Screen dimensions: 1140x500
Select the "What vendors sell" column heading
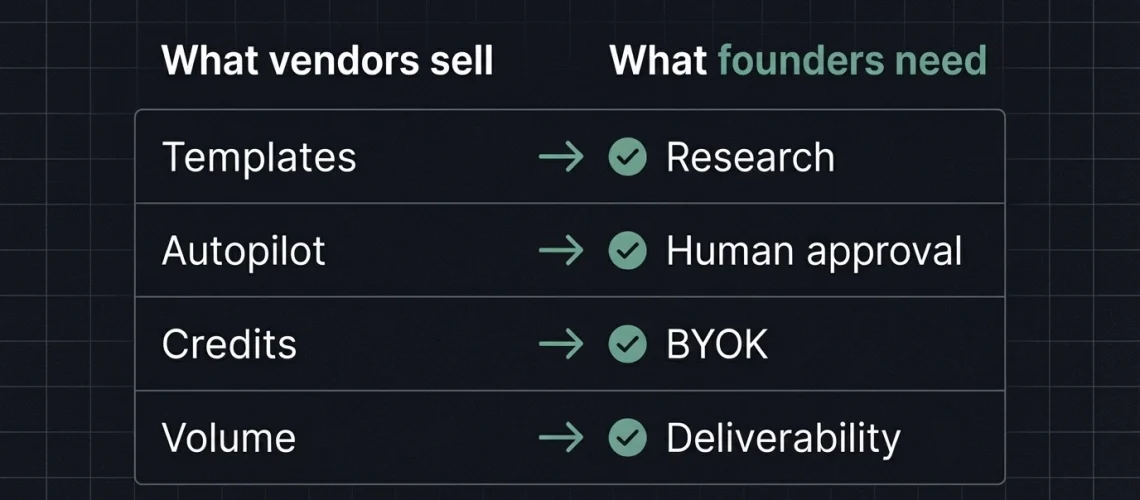point(327,61)
